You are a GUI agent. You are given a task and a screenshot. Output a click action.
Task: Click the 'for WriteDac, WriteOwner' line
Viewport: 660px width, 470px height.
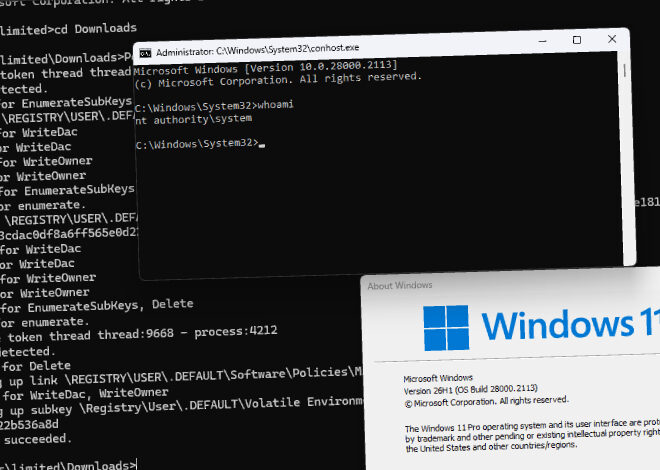[x=85, y=394]
